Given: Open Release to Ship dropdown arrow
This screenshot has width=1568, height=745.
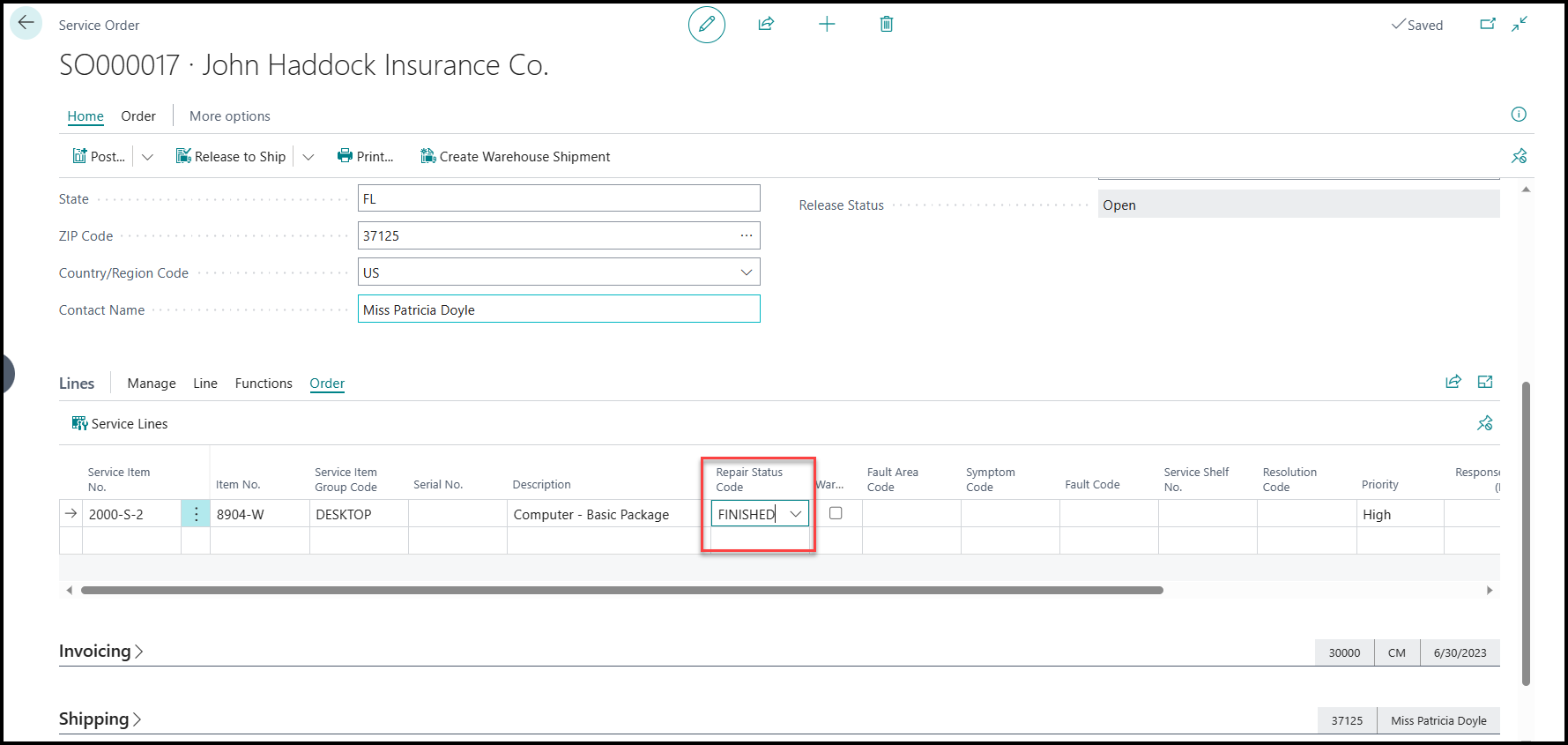Looking at the screenshot, I should point(308,157).
